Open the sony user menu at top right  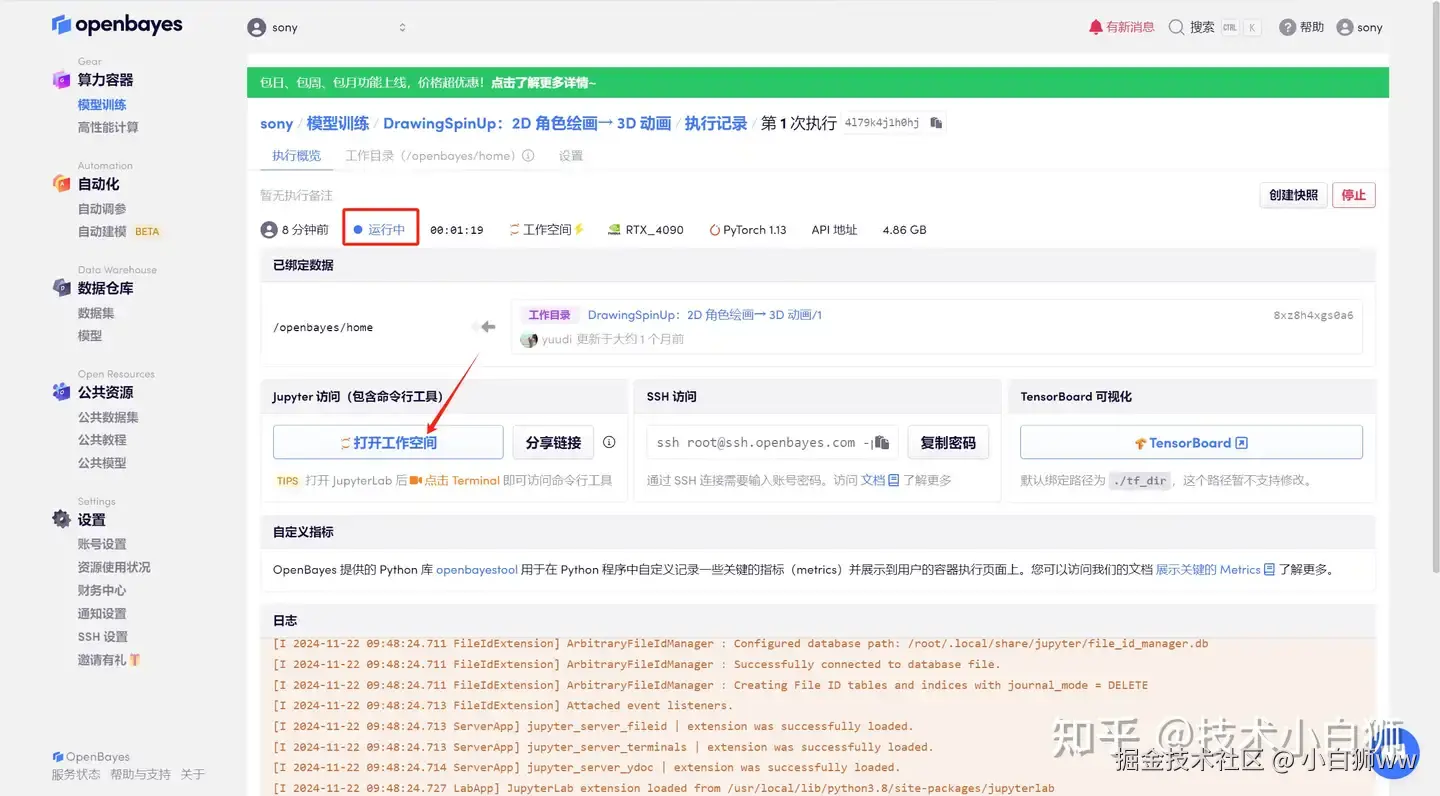tap(1360, 27)
